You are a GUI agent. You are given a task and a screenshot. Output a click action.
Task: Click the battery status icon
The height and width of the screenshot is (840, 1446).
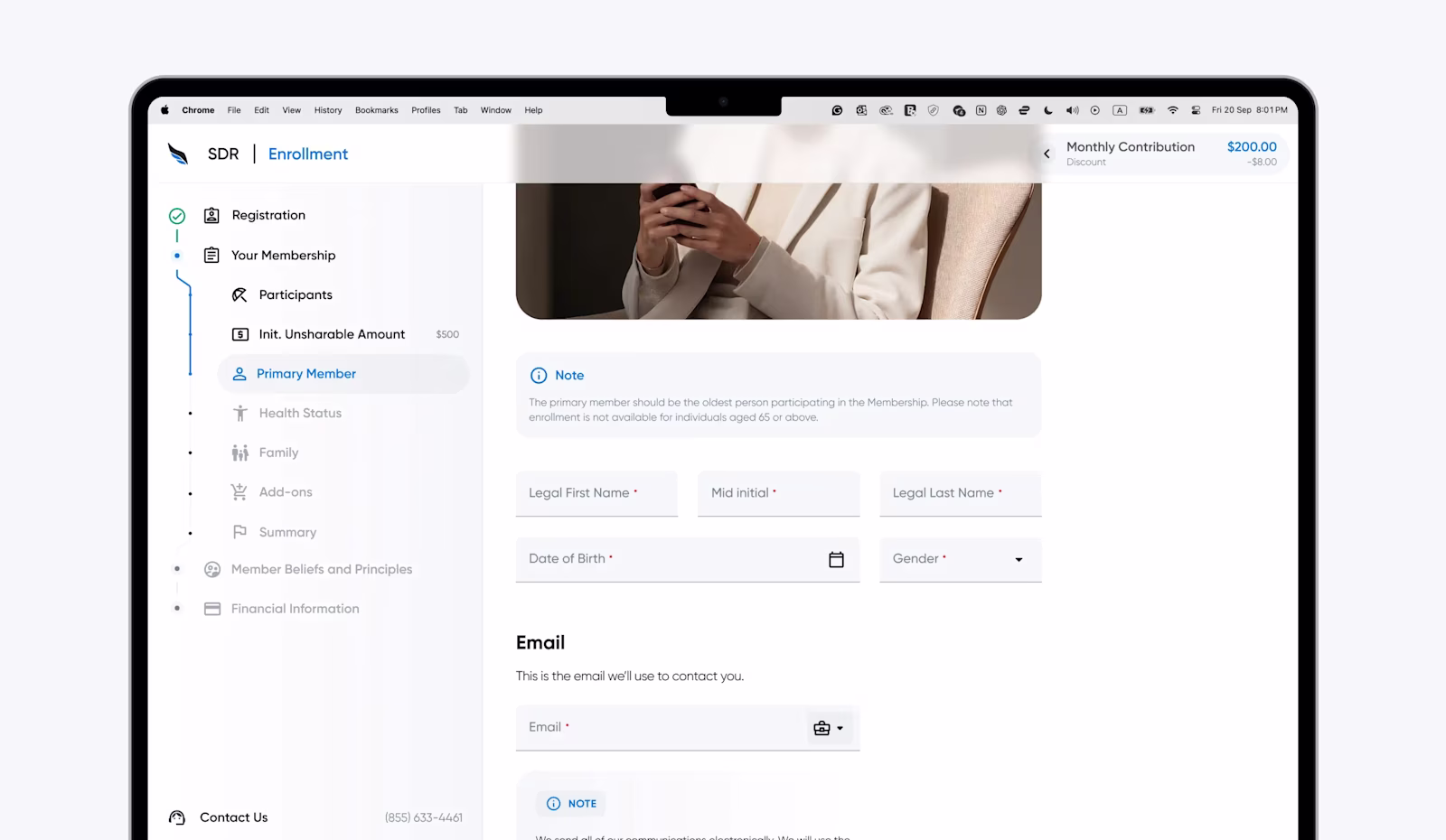click(1147, 110)
